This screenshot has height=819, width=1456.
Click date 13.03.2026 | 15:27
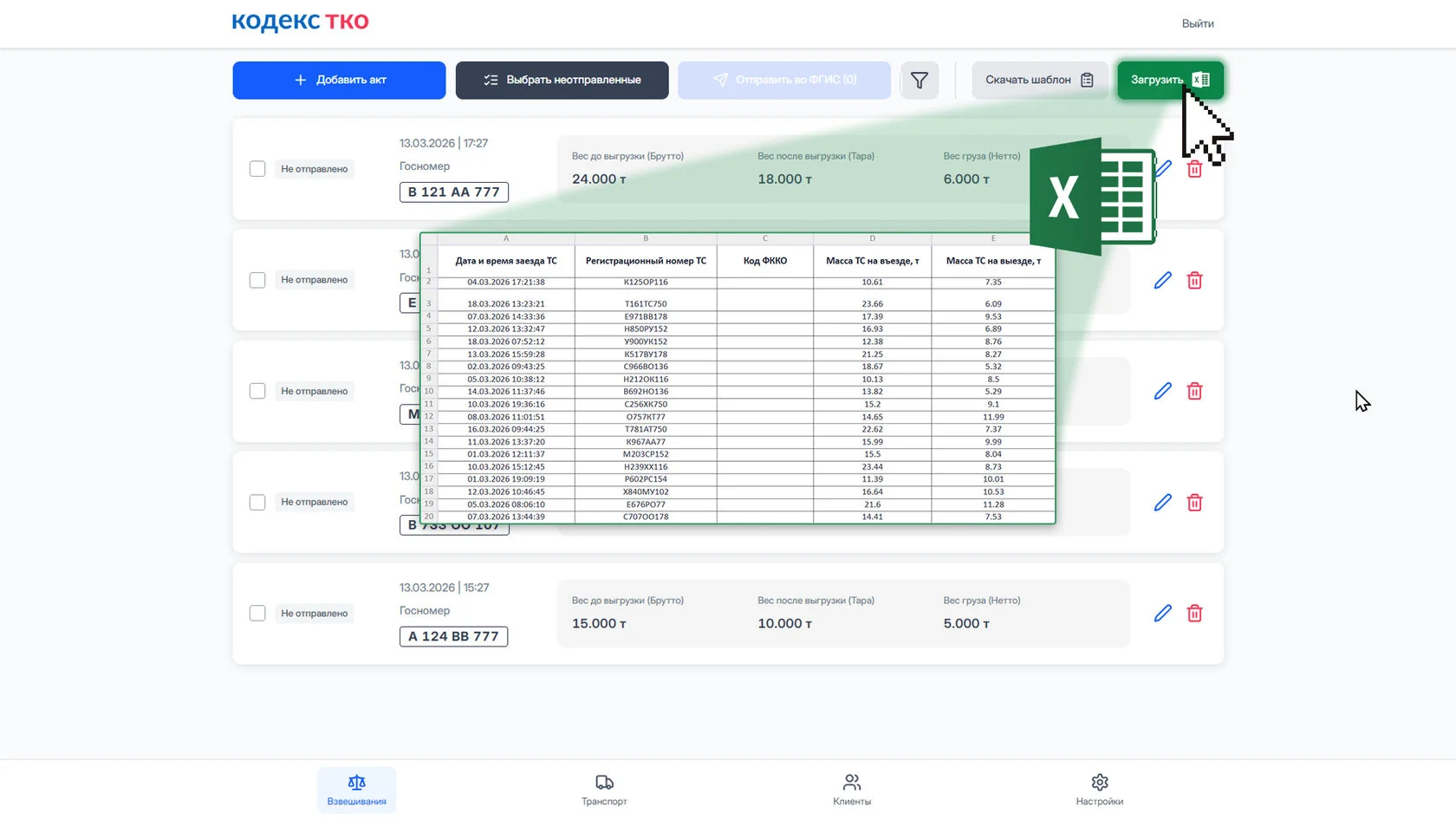tap(444, 588)
